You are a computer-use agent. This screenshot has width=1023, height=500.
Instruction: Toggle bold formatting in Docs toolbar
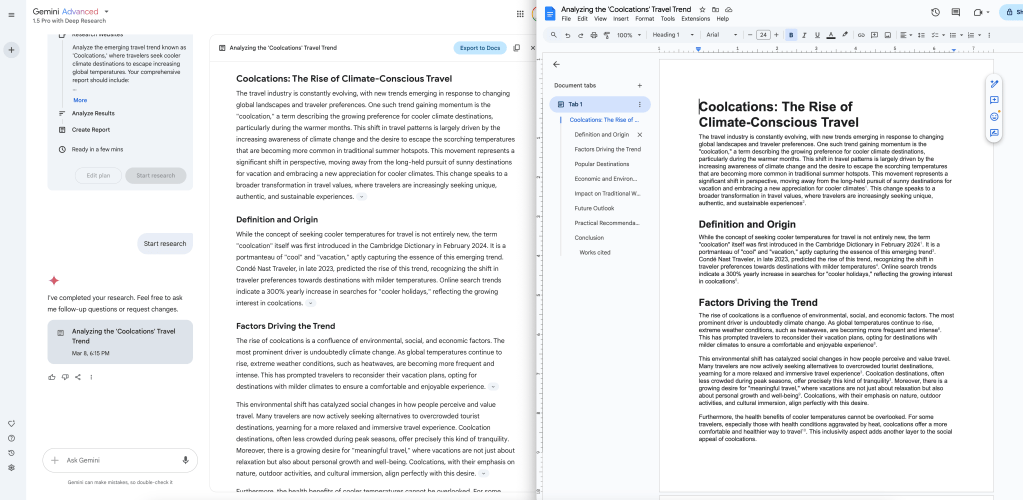click(790, 35)
